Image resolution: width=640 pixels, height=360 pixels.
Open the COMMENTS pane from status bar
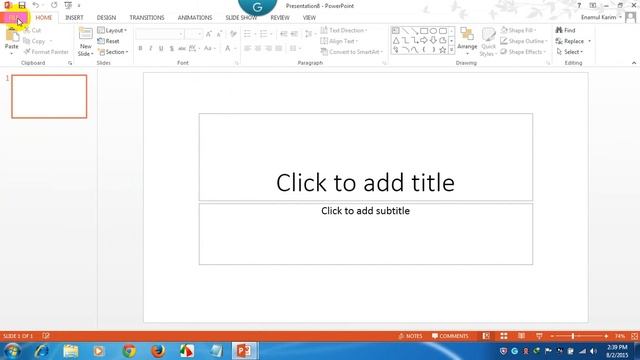(450, 336)
